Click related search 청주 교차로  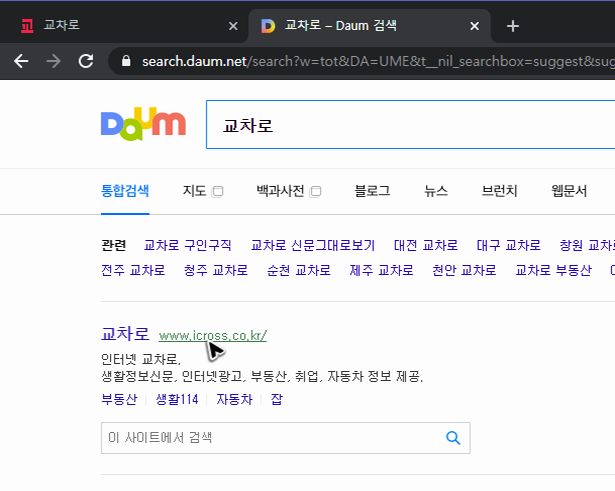tap(216, 270)
